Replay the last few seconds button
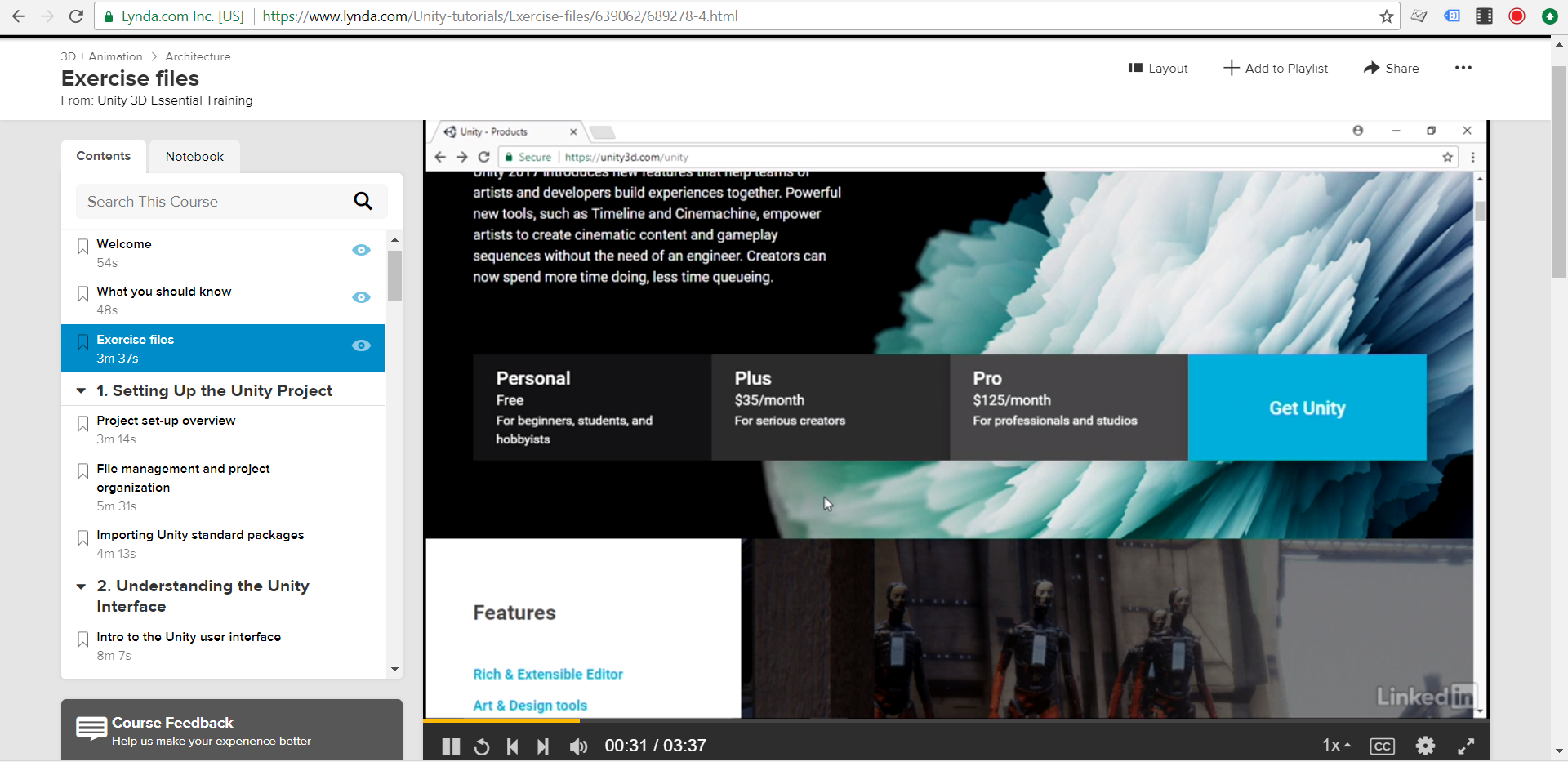Image resolution: width=1568 pixels, height=762 pixels. pos(482,746)
